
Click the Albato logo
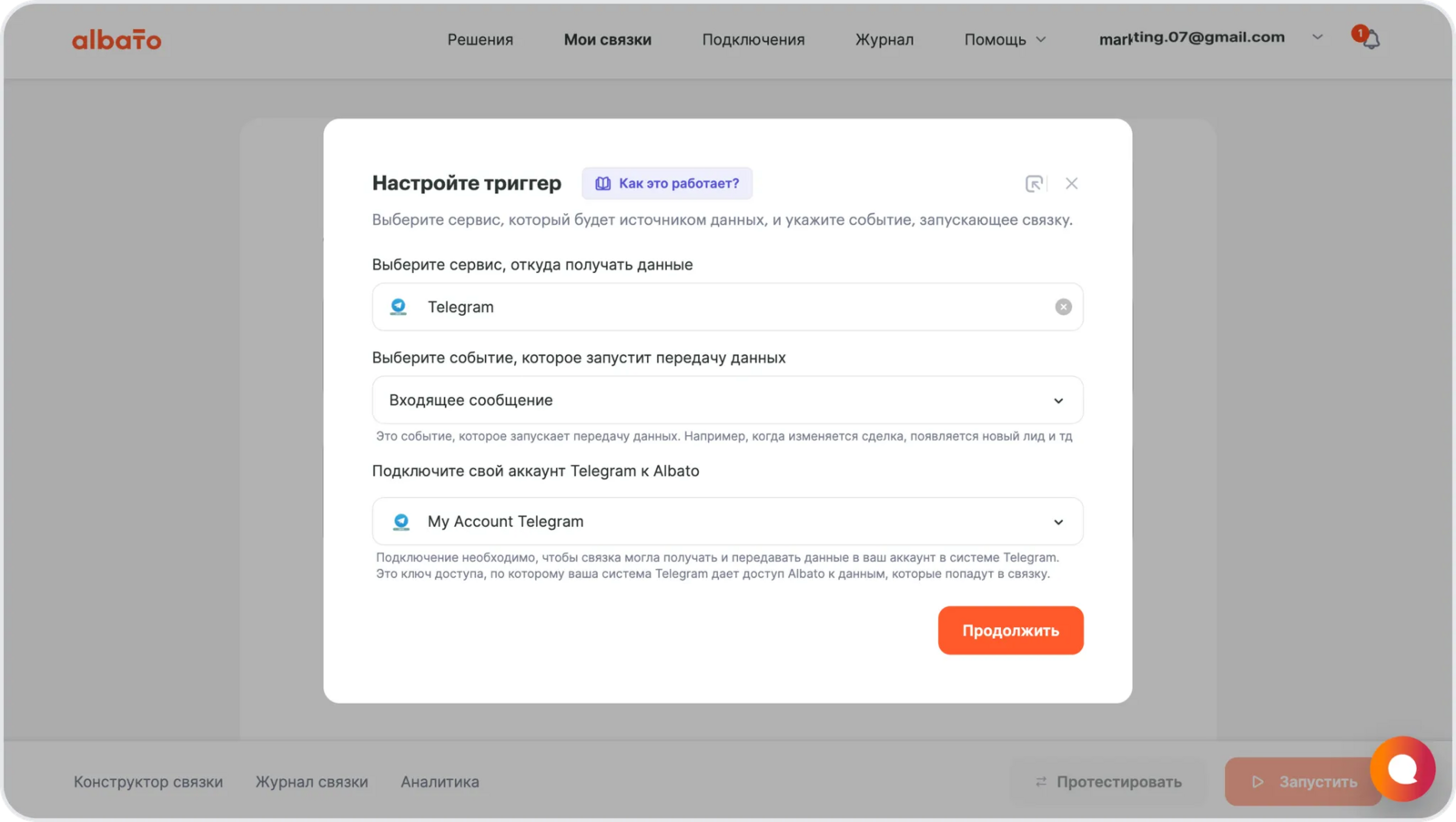(x=116, y=40)
